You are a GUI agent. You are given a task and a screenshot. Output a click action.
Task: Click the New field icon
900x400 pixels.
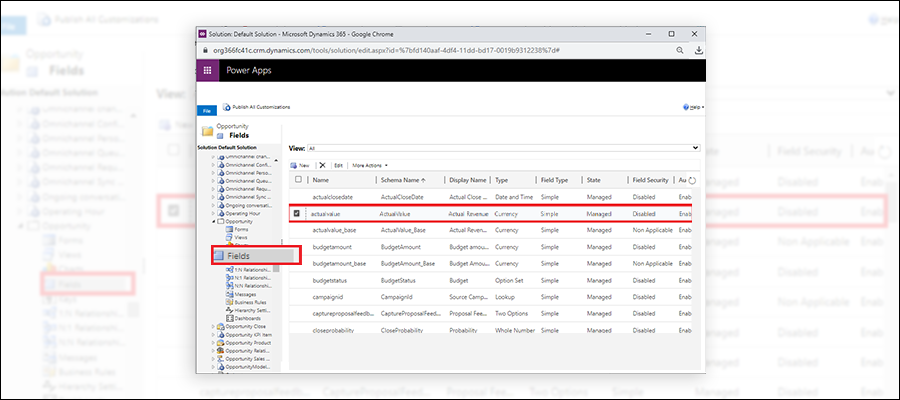293,164
